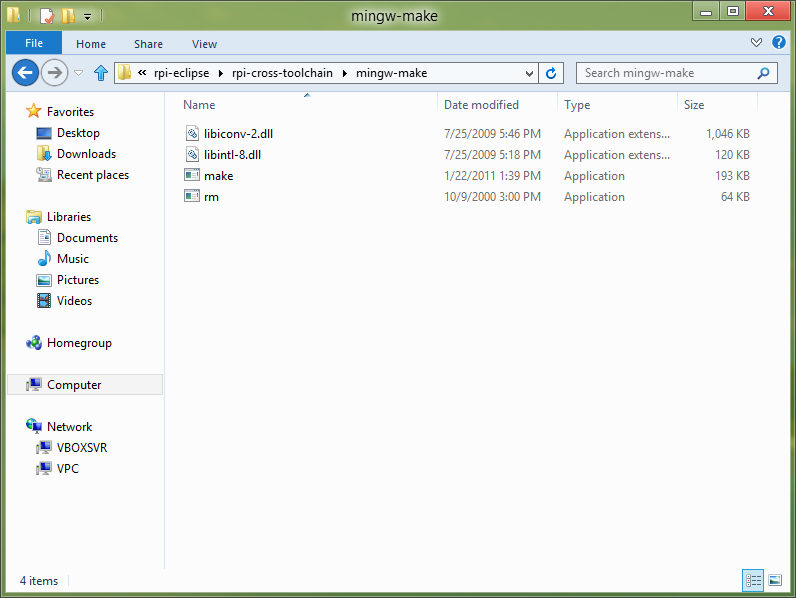This screenshot has height=598, width=796.
Task: Open the File menu tab
Action: [x=34, y=43]
